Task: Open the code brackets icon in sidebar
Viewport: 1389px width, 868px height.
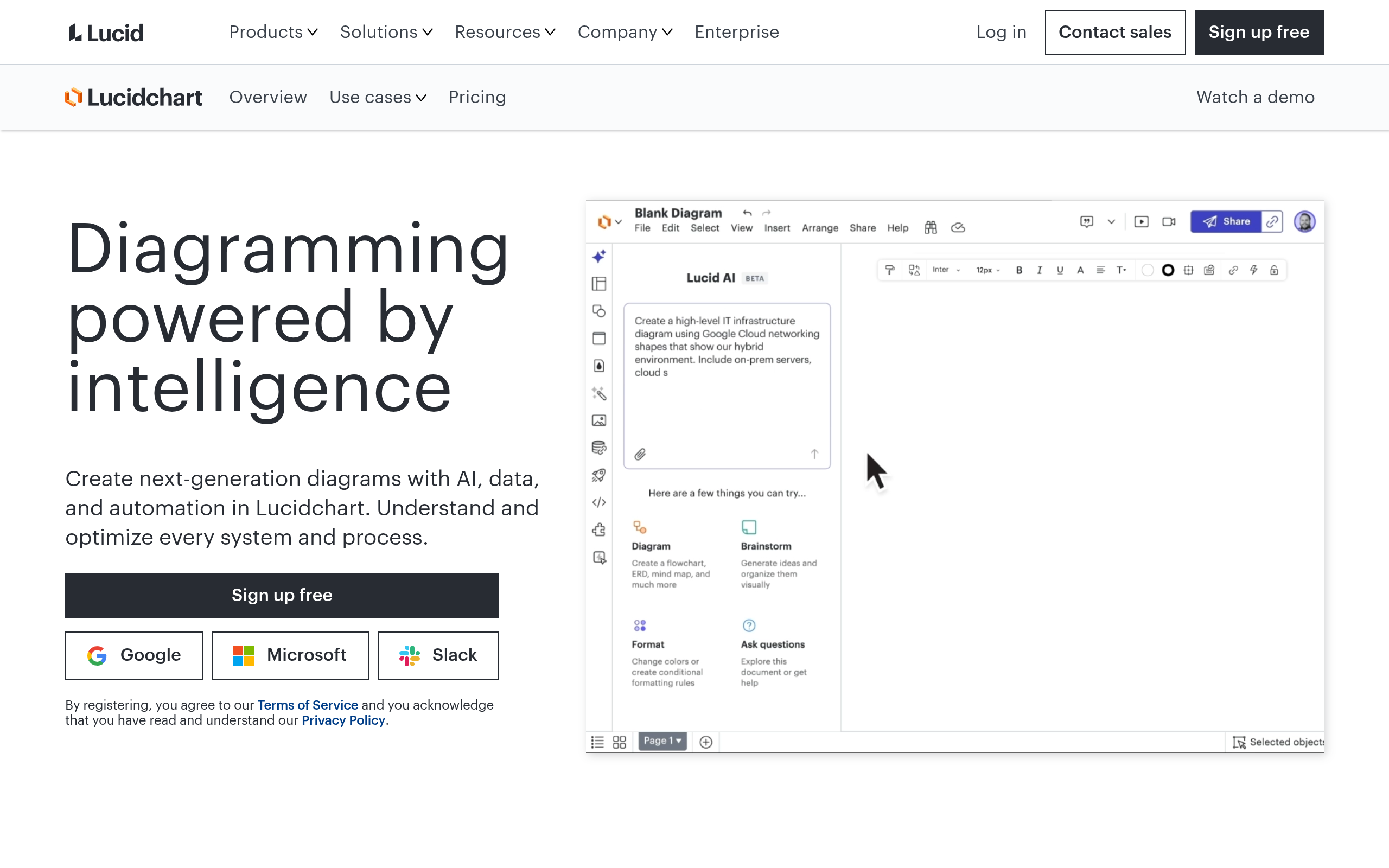Action: tap(598, 502)
